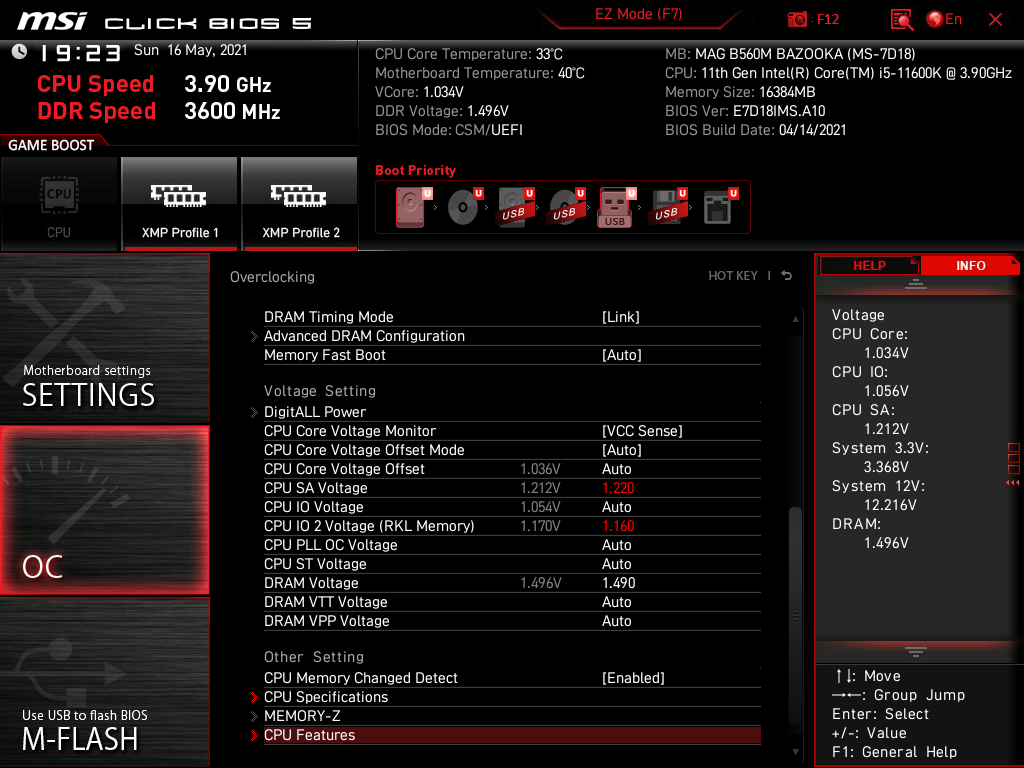Click the back arrow beside HOT KEY
The height and width of the screenshot is (768, 1024).
[787, 276]
